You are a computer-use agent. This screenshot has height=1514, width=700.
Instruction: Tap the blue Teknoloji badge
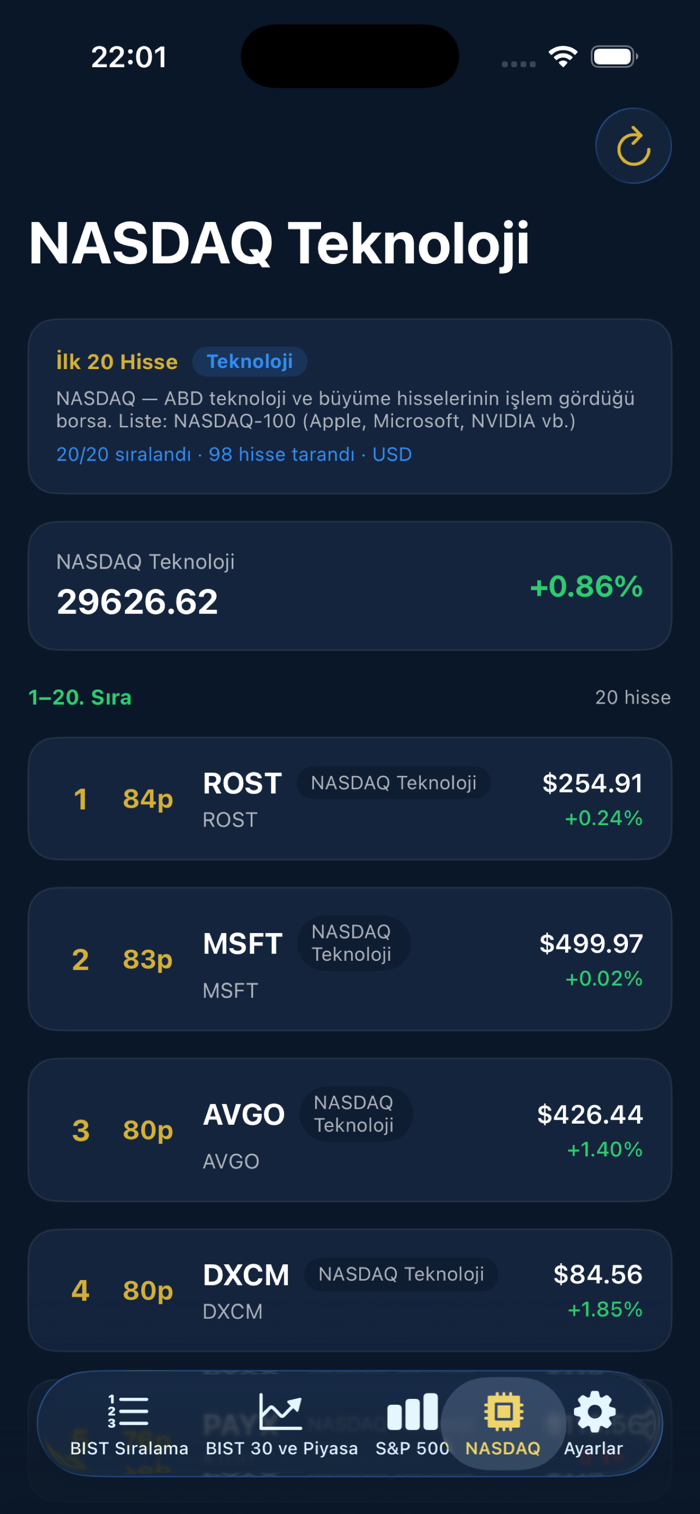coord(250,361)
